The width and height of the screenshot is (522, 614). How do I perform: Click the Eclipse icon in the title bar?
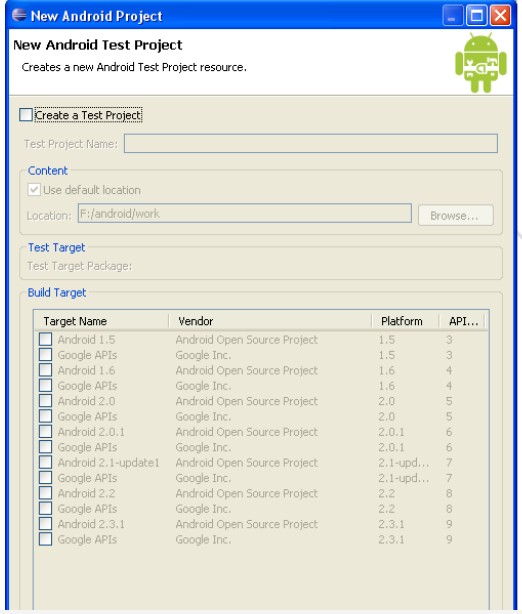[19, 15]
